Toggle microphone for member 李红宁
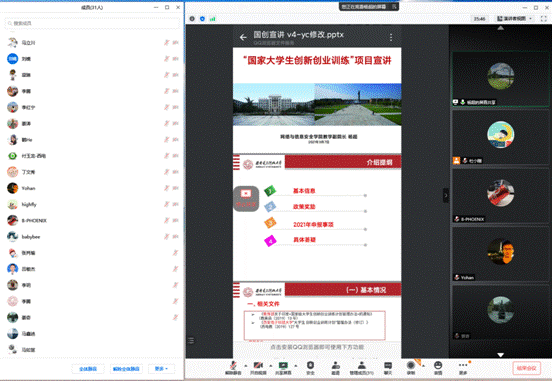 click(x=167, y=107)
